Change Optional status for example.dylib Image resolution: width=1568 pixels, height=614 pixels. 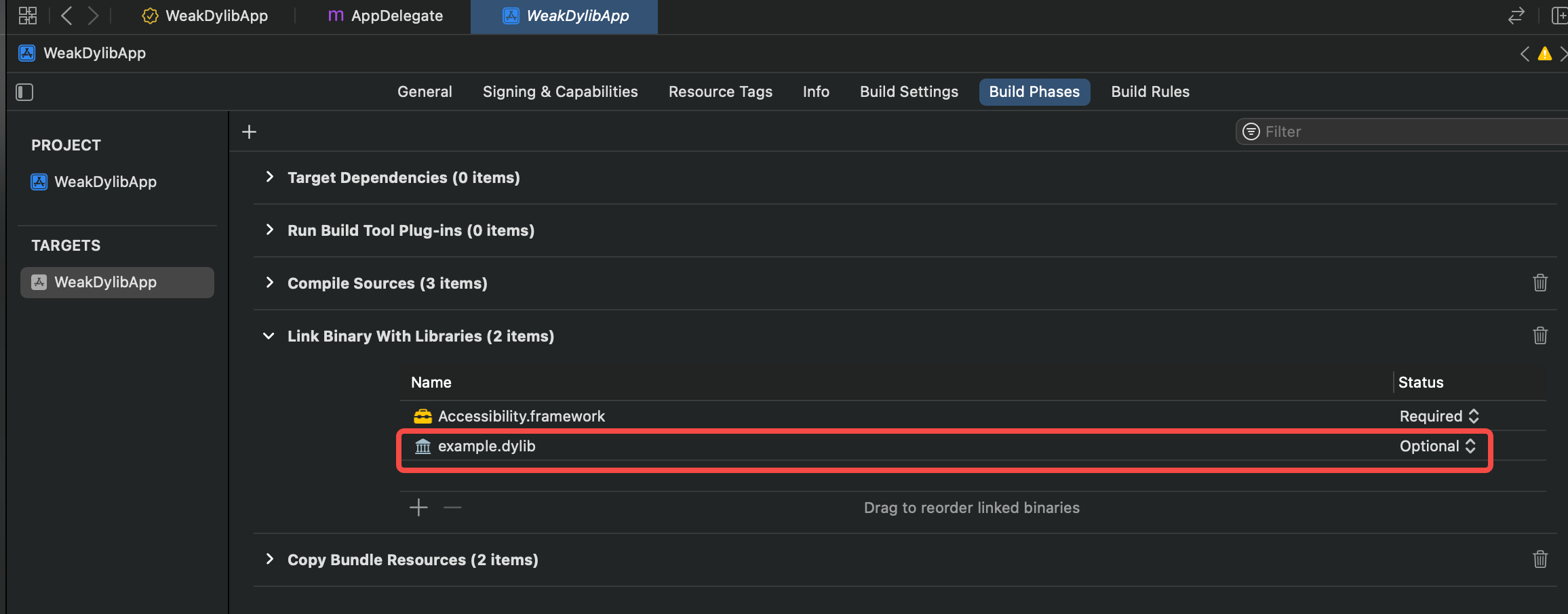click(1438, 446)
